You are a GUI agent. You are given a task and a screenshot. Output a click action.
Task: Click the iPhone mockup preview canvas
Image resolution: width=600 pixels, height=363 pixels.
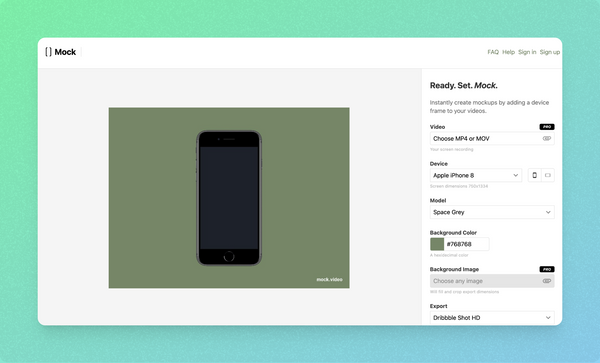click(229, 198)
